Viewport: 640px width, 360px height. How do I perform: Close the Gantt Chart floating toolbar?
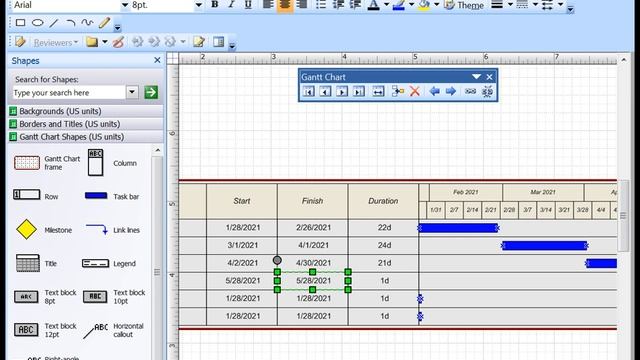pos(489,77)
